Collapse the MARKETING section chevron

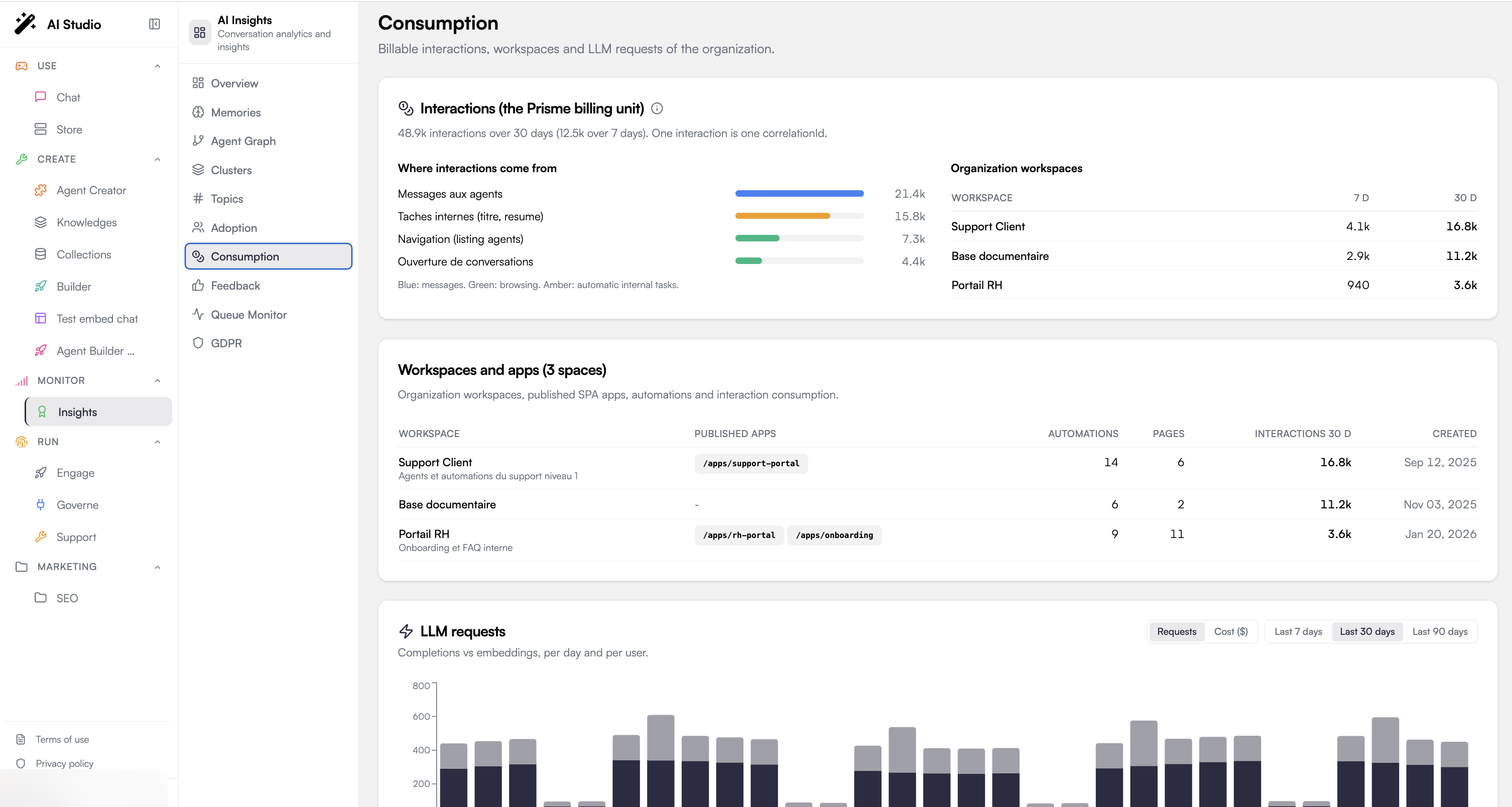157,567
